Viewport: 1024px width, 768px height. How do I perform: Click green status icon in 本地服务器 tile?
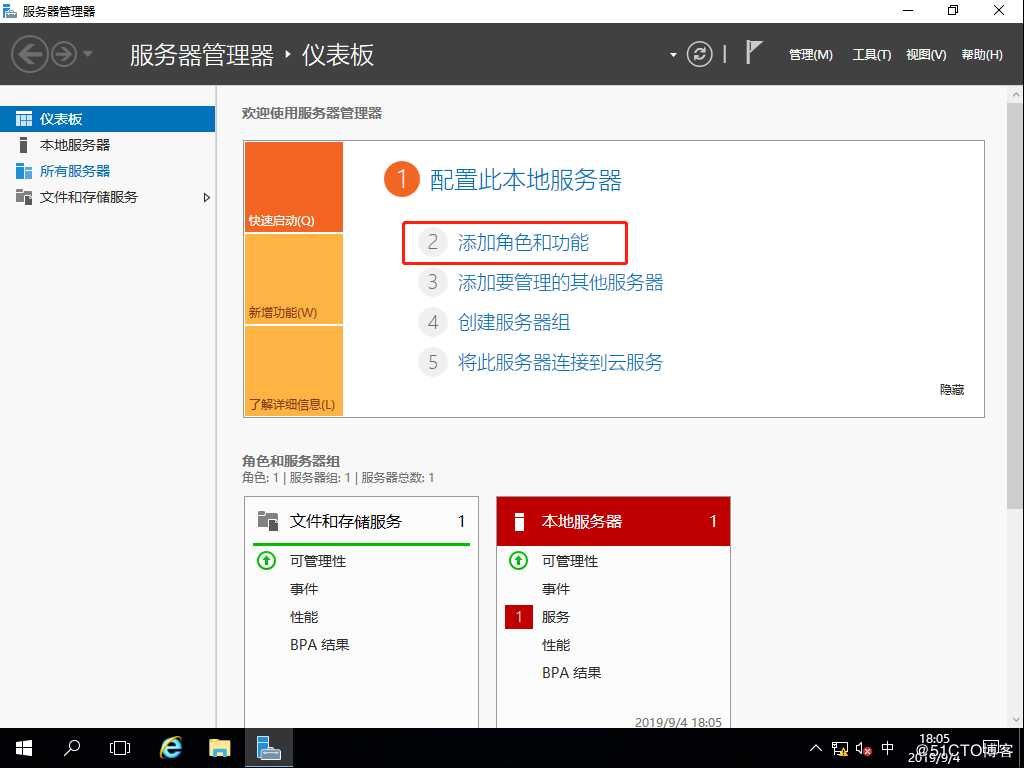click(x=519, y=560)
